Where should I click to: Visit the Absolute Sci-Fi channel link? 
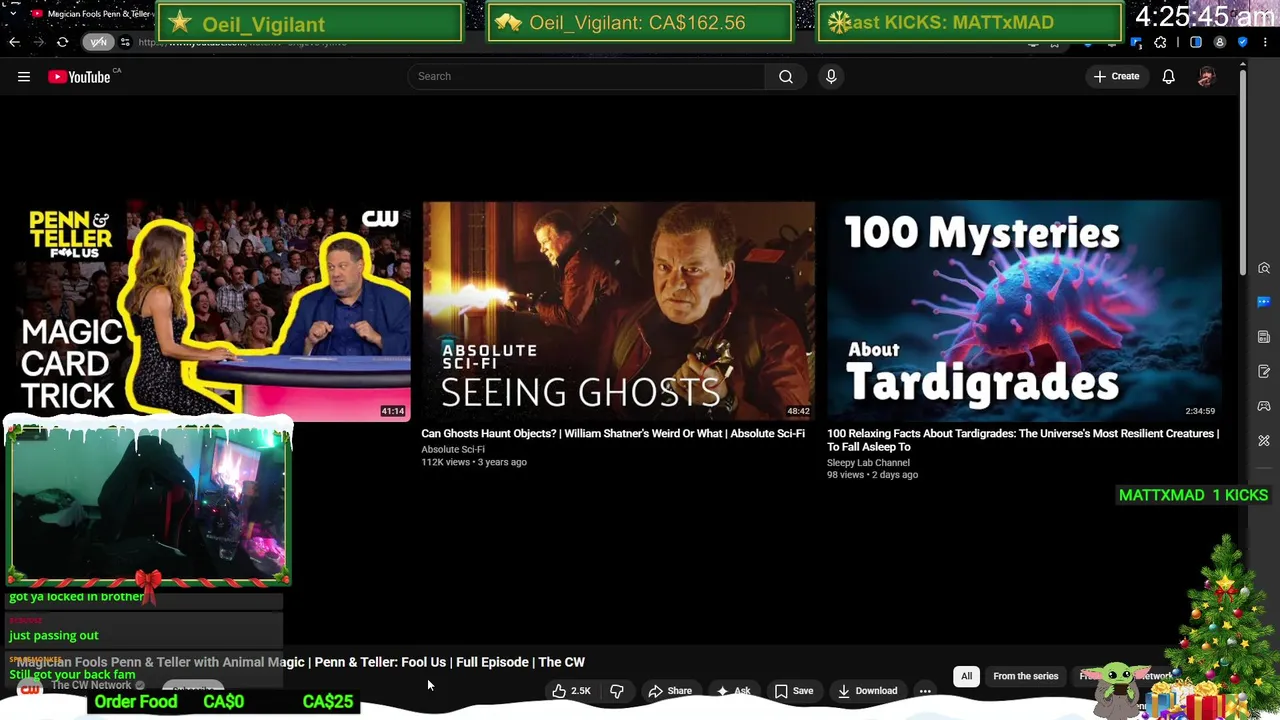point(453,449)
